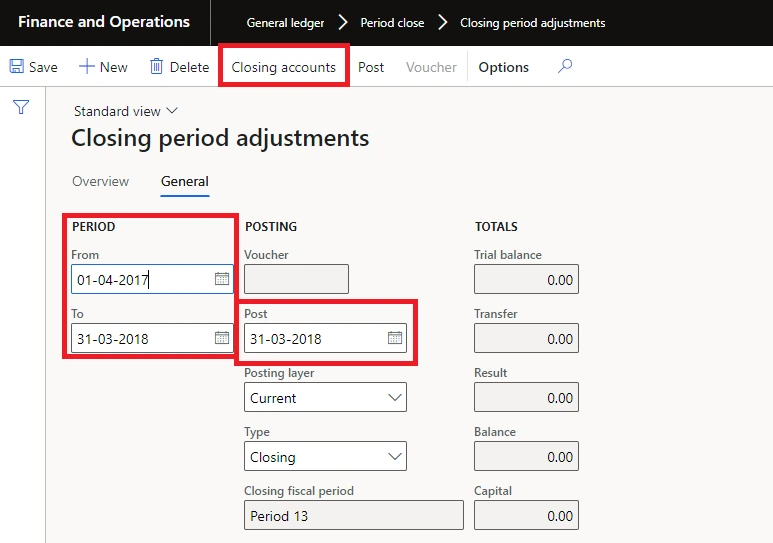The image size is (773, 543).
Task: Open the filter pane funnel icon
Action: point(21,107)
